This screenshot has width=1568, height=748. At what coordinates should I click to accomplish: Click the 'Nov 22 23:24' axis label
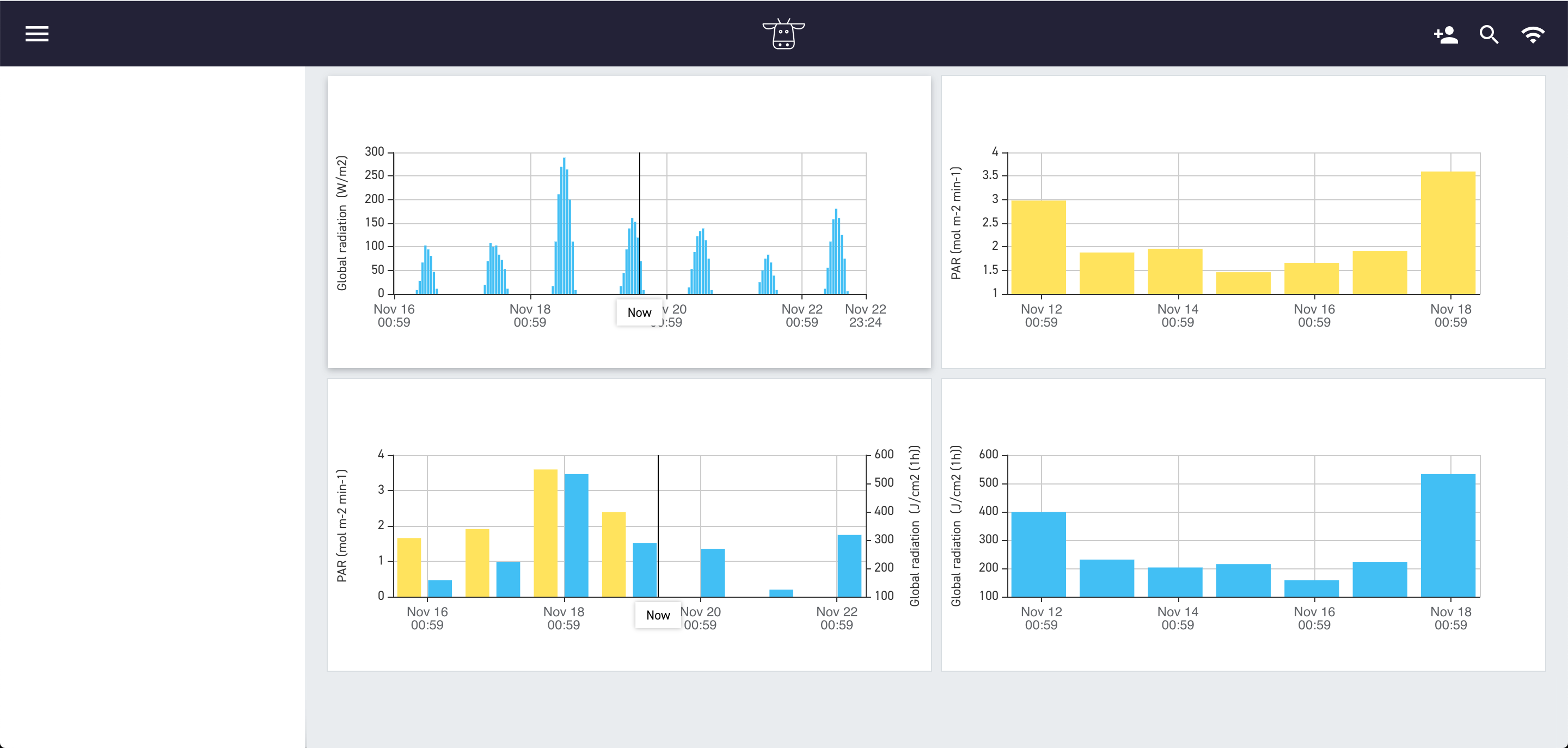pyautogui.click(x=866, y=316)
